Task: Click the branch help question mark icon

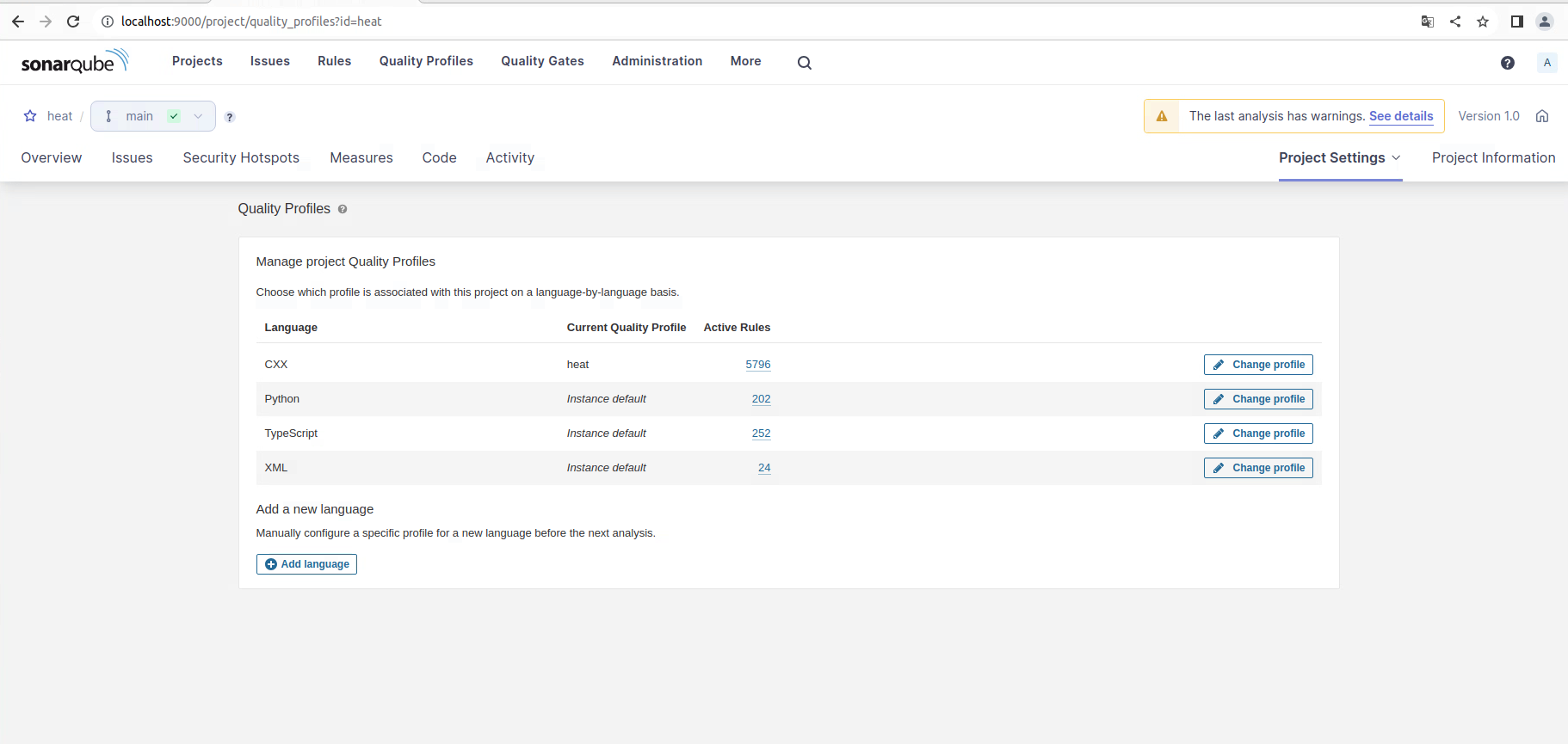Action: click(x=230, y=117)
